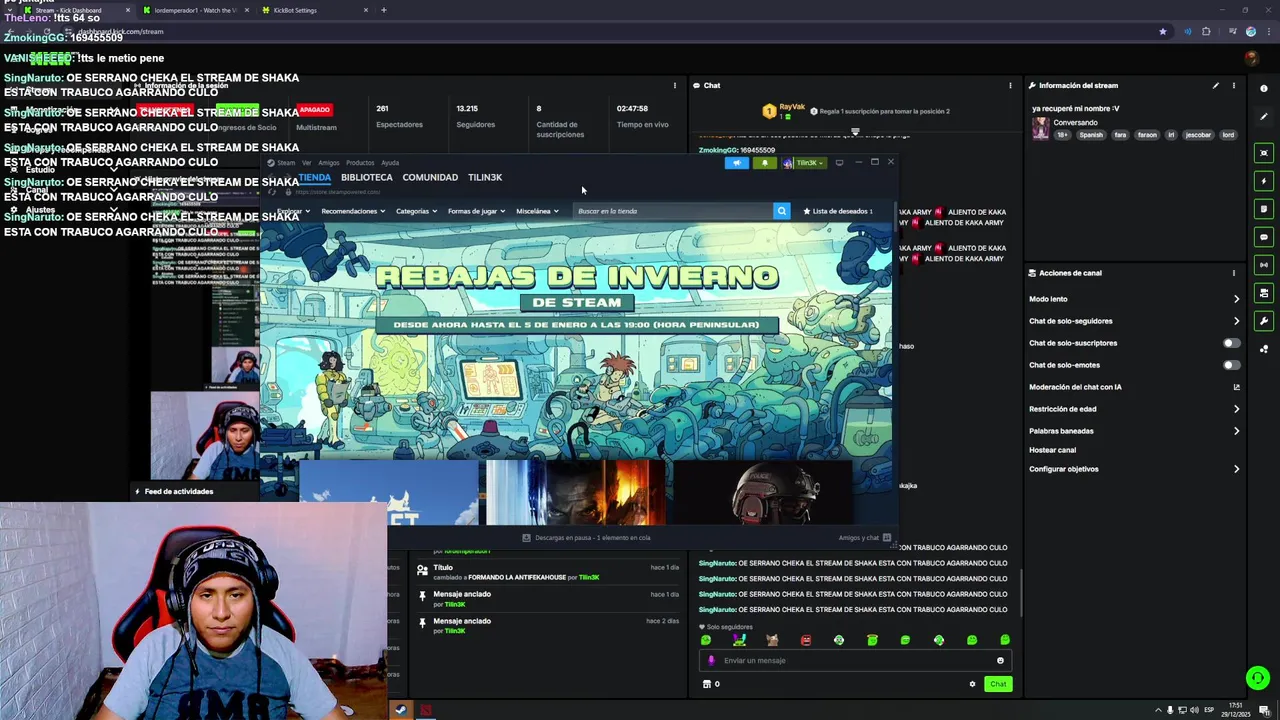
Task: Open Steam notifications bell button
Action: (765, 163)
